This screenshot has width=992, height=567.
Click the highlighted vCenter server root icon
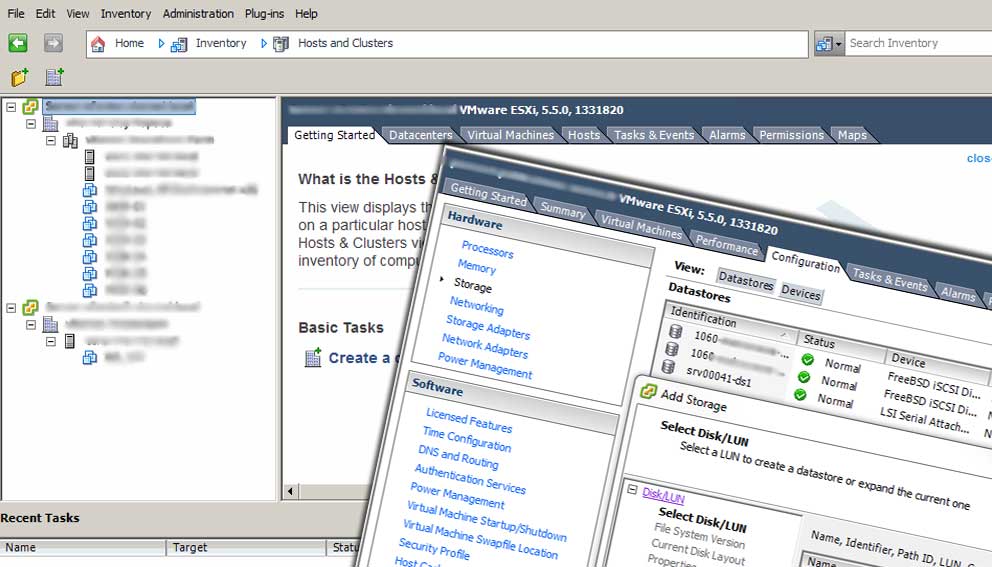(x=30, y=106)
